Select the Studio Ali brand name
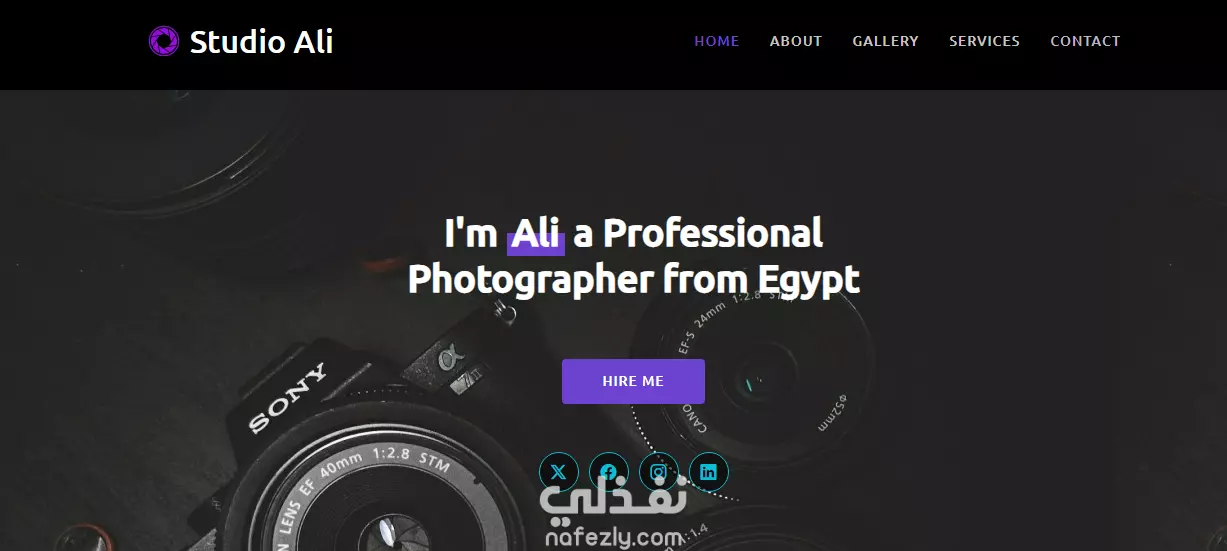The height and width of the screenshot is (551, 1227). pyautogui.click(x=261, y=42)
